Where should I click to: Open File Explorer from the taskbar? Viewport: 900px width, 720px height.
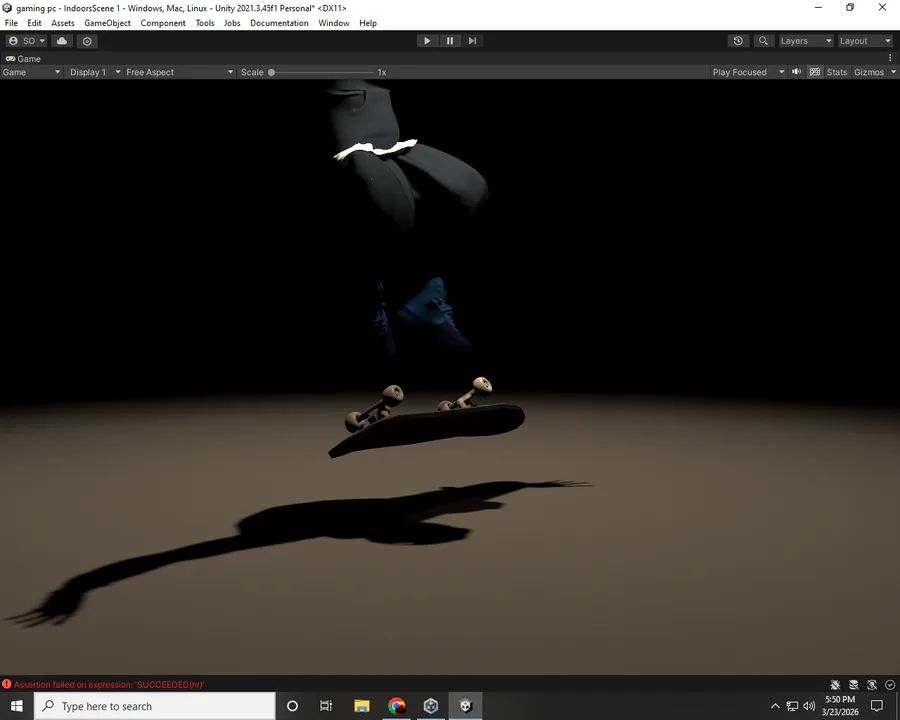click(x=362, y=706)
